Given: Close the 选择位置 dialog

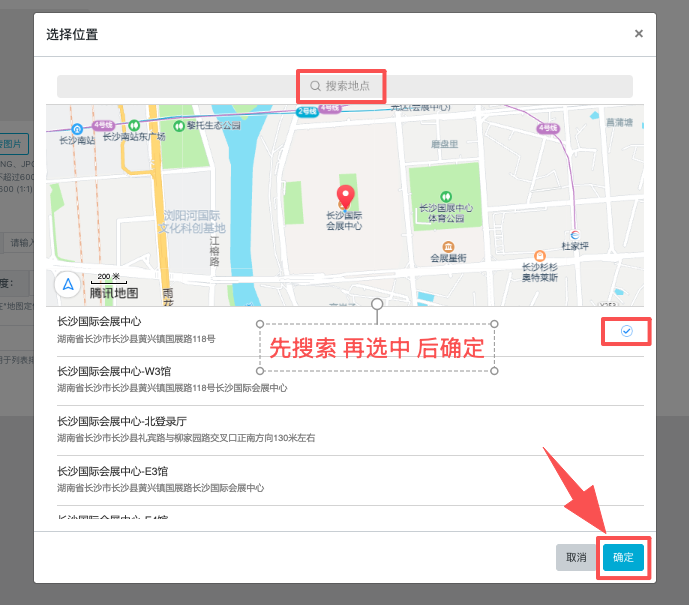Looking at the screenshot, I should coord(639,33).
